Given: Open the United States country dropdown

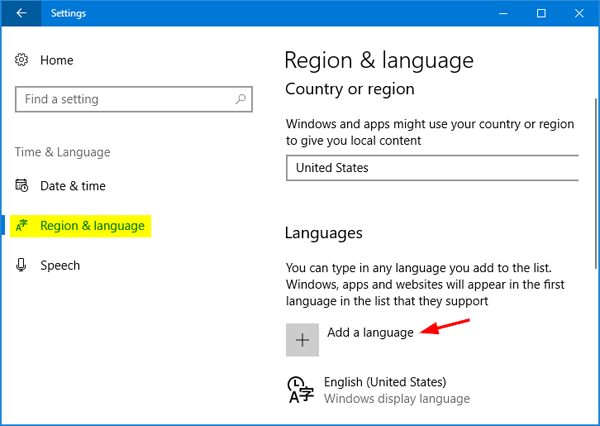Looking at the screenshot, I should coord(432,168).
